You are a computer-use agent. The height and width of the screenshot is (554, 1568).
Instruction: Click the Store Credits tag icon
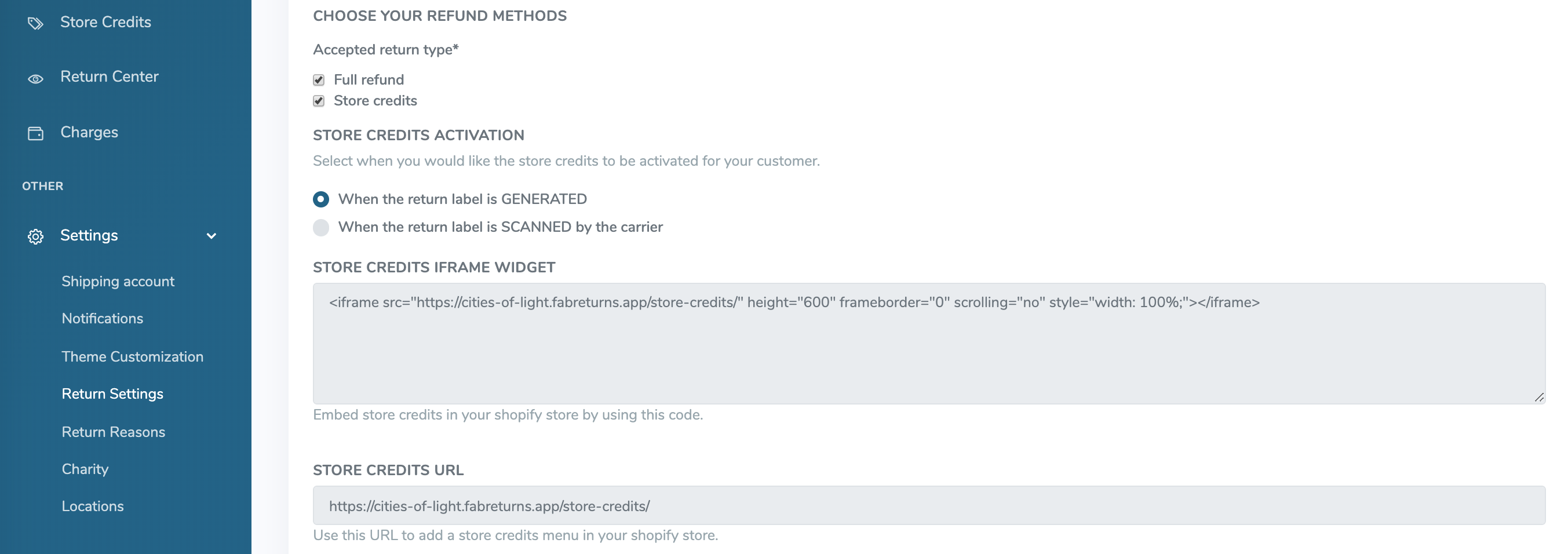[x=35, y=23]
